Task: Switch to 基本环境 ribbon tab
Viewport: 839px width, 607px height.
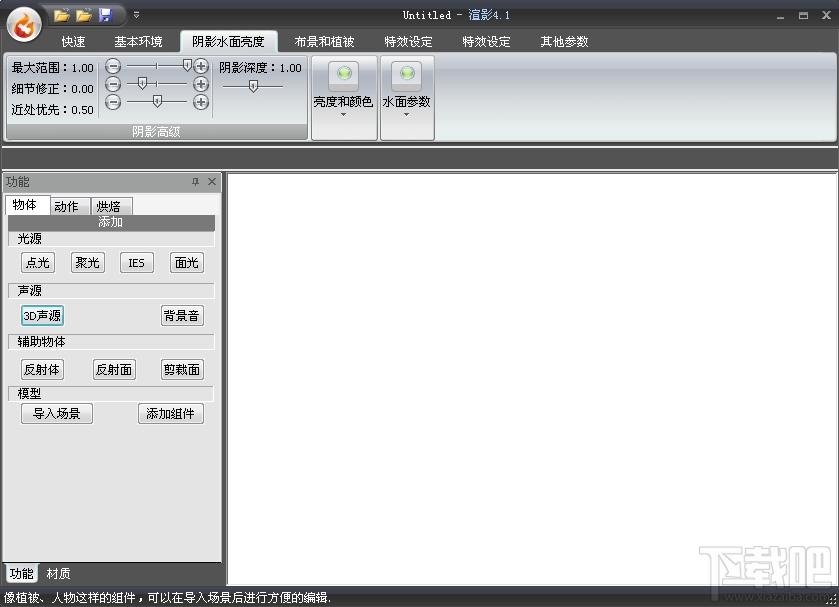Action: point(138,42)
